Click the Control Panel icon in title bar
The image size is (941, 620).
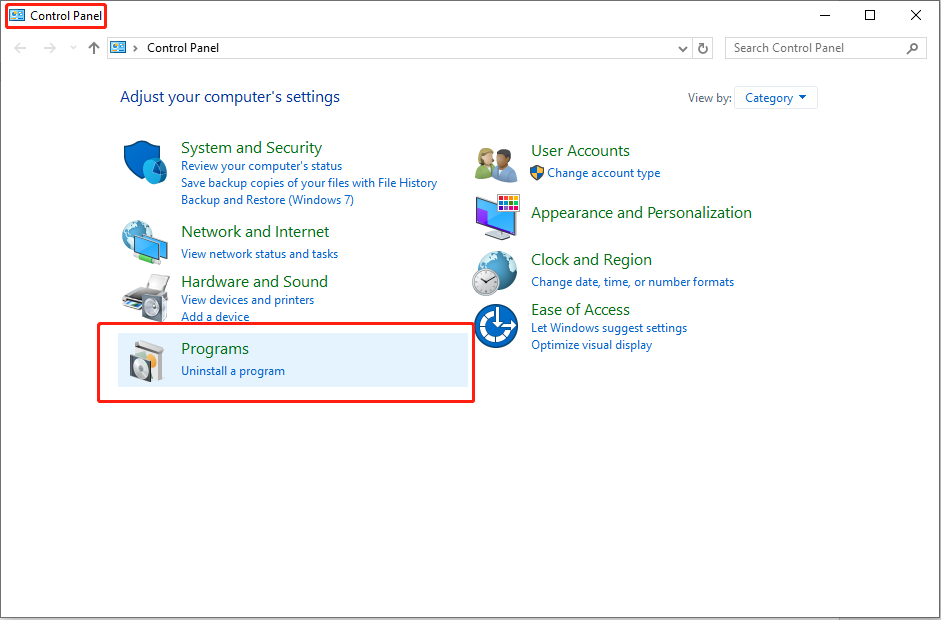pos(17,16)
